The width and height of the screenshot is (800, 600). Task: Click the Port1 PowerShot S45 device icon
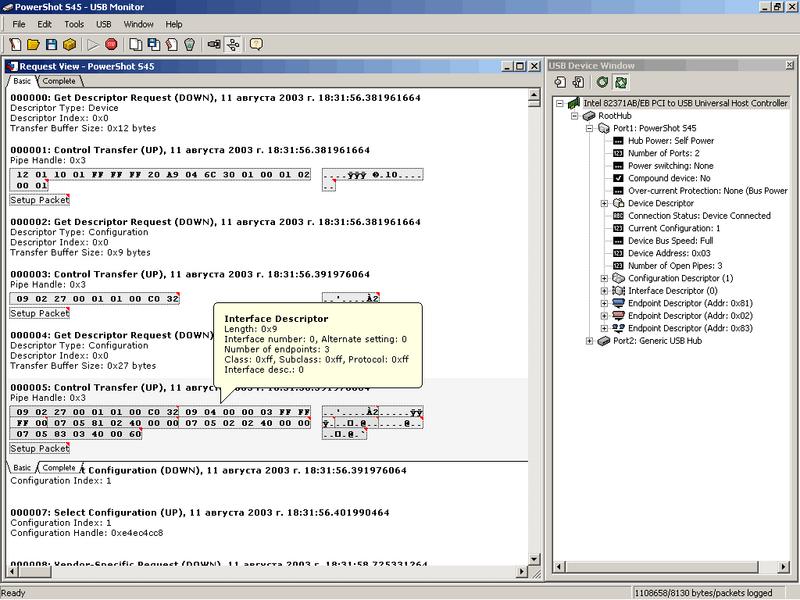coord(604,128)
